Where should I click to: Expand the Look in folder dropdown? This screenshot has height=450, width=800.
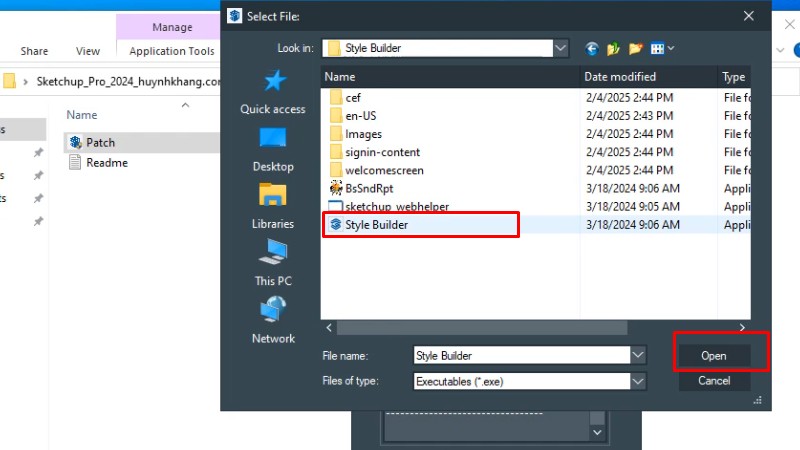561,47
